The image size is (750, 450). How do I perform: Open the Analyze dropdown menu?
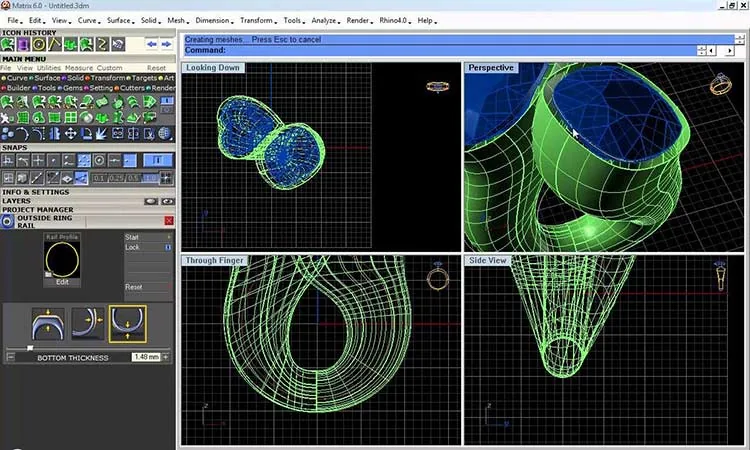pos(325,21)
